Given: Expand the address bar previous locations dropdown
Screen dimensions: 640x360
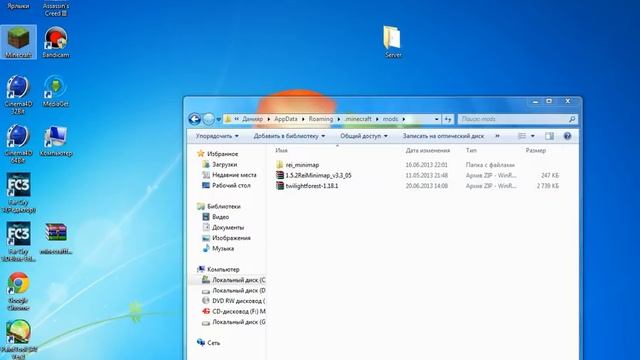Looking at the screenshot, I should (x=436, y=119).
